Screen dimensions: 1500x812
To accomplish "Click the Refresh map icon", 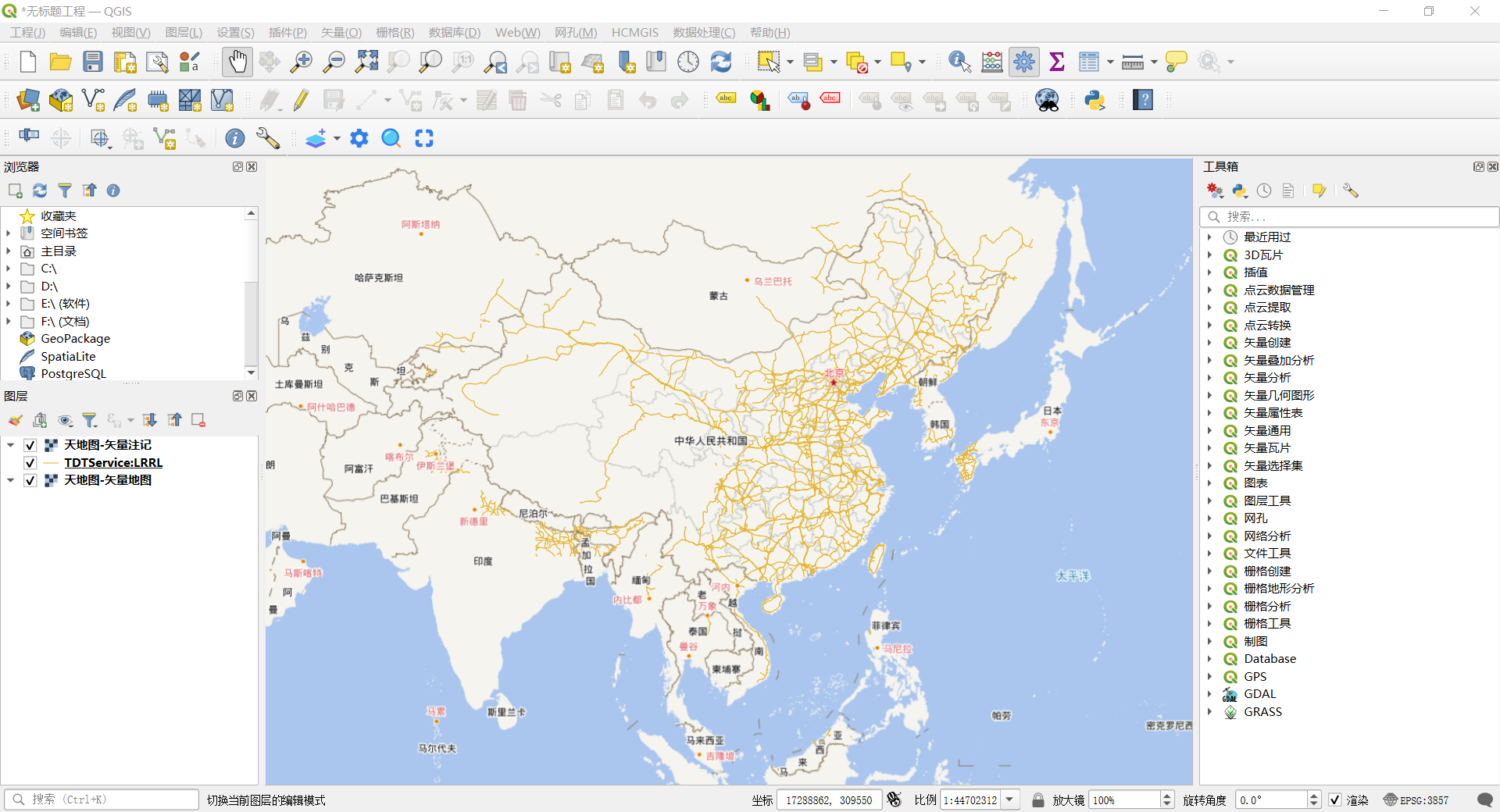I will 720,62.
